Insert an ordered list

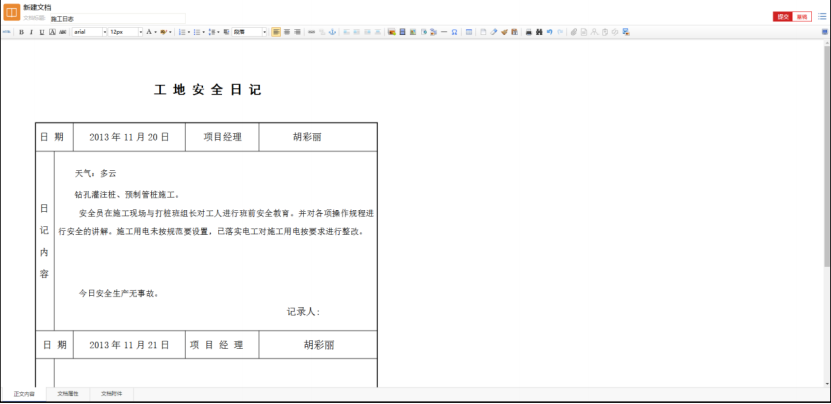click(182, 32)
